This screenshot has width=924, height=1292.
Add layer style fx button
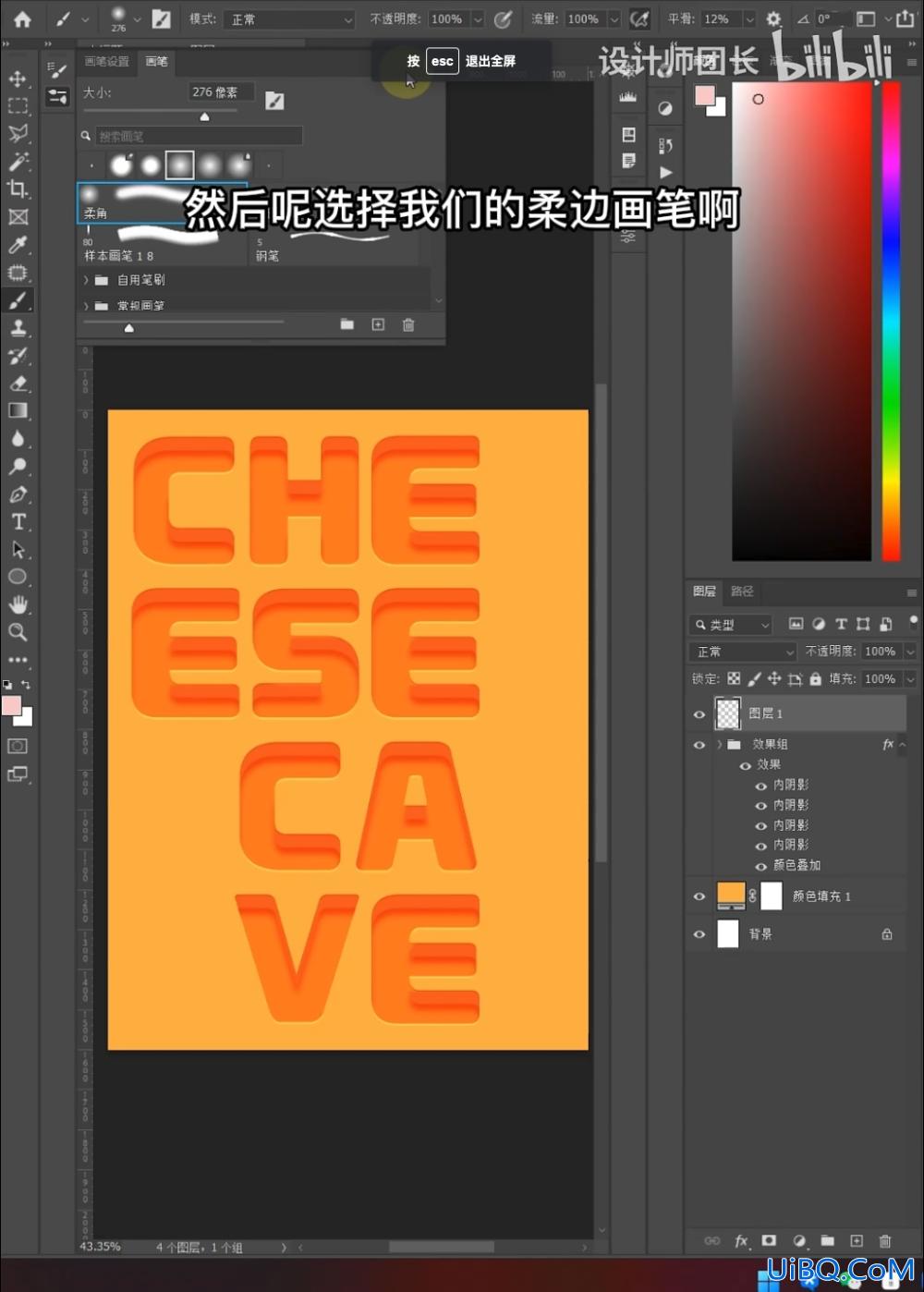click(741, 1241)
